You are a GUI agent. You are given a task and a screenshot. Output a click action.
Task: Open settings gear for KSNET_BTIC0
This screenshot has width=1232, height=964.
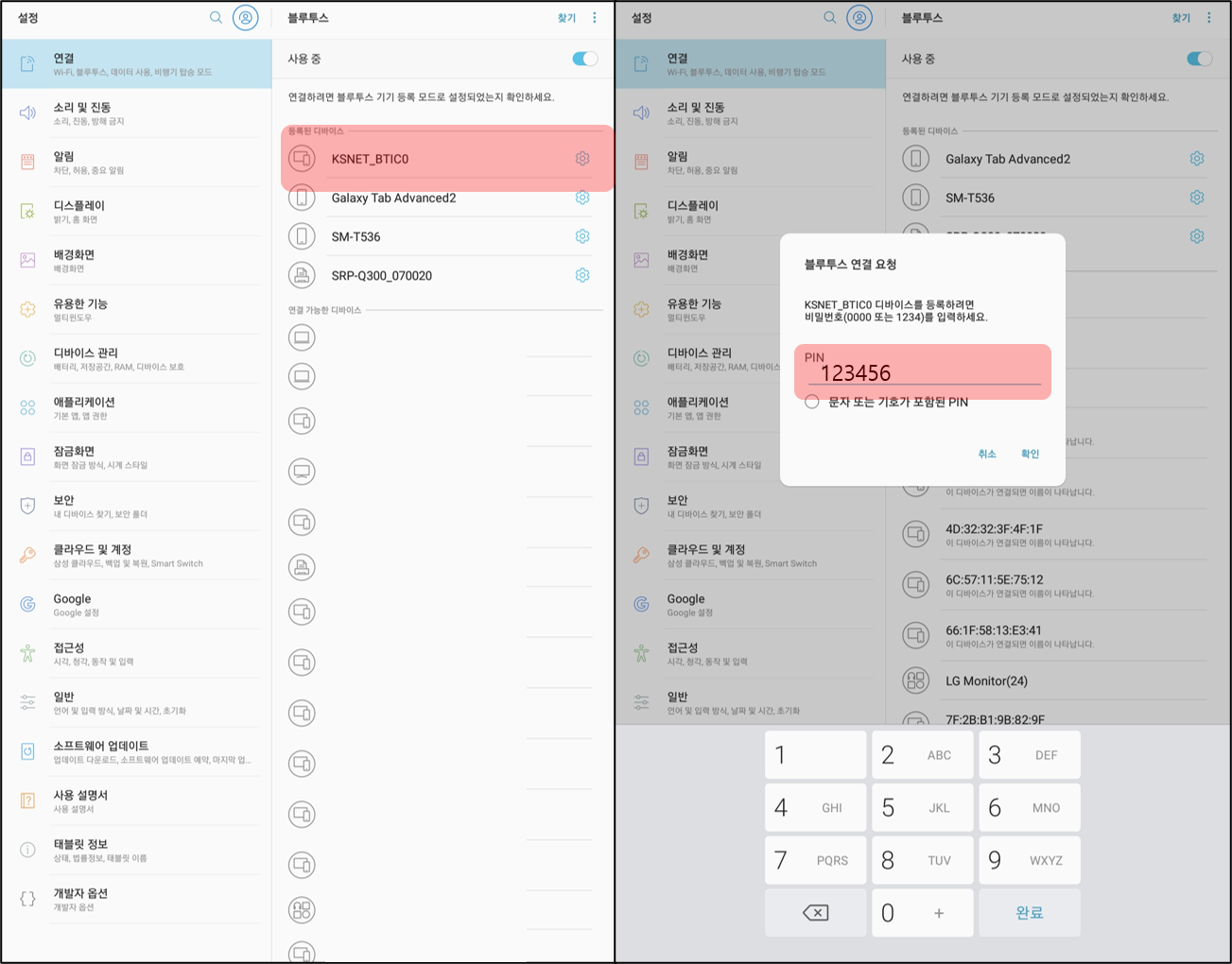pos(582,159)
